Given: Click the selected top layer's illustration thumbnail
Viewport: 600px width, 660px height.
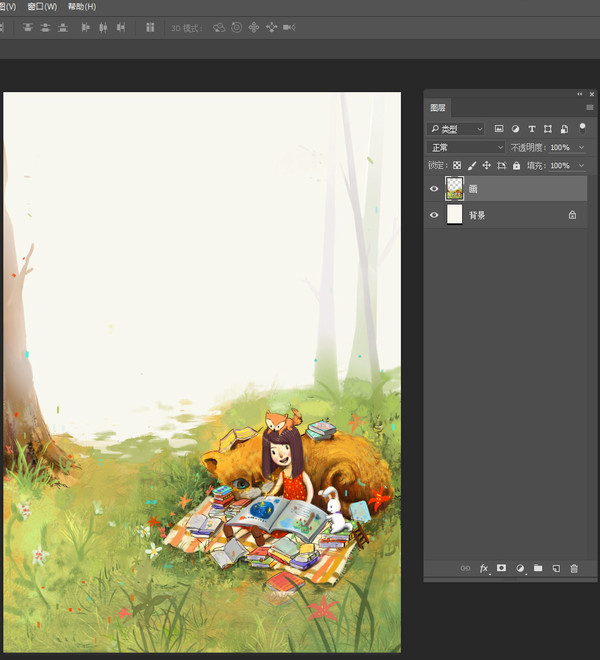Looking at the screenshot, I should click(x=454, y=188).
